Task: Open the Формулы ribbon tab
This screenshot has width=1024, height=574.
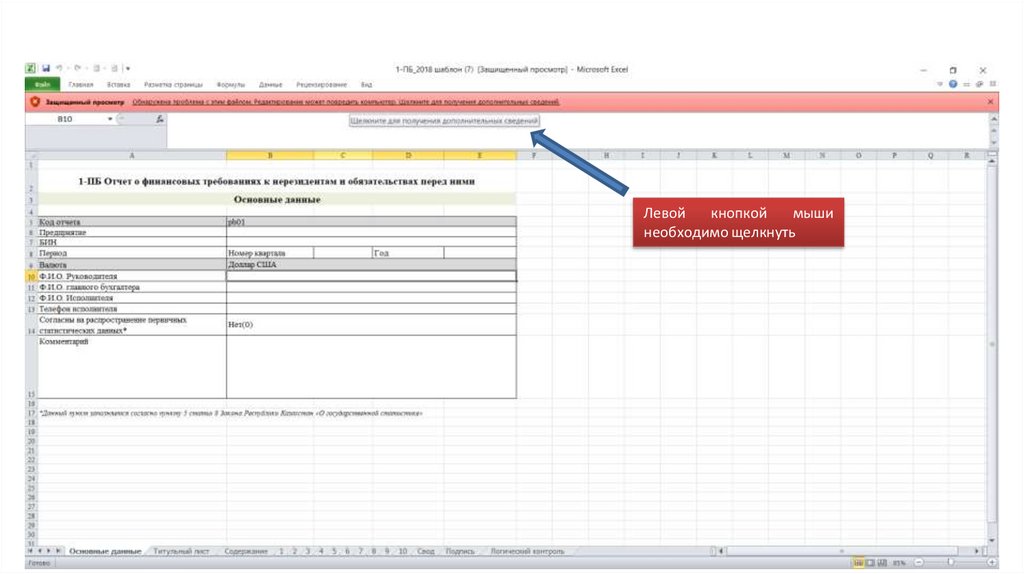Action: [x=231, y=85]
